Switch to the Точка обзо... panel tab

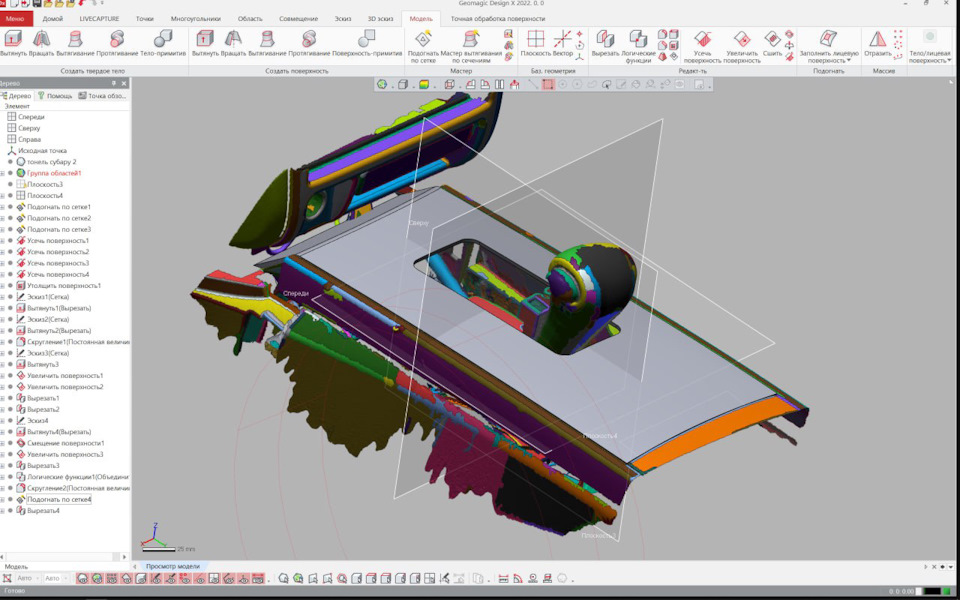(x=103, y=96)
